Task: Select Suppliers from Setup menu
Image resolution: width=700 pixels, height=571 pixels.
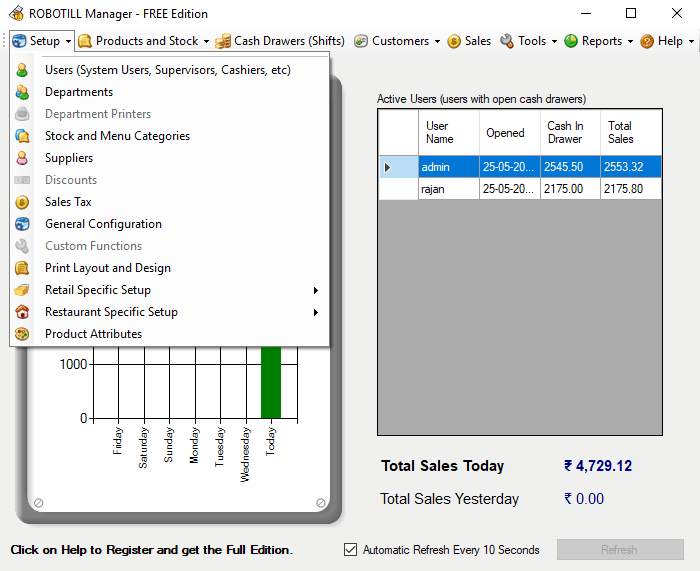Action: (69, 158)
